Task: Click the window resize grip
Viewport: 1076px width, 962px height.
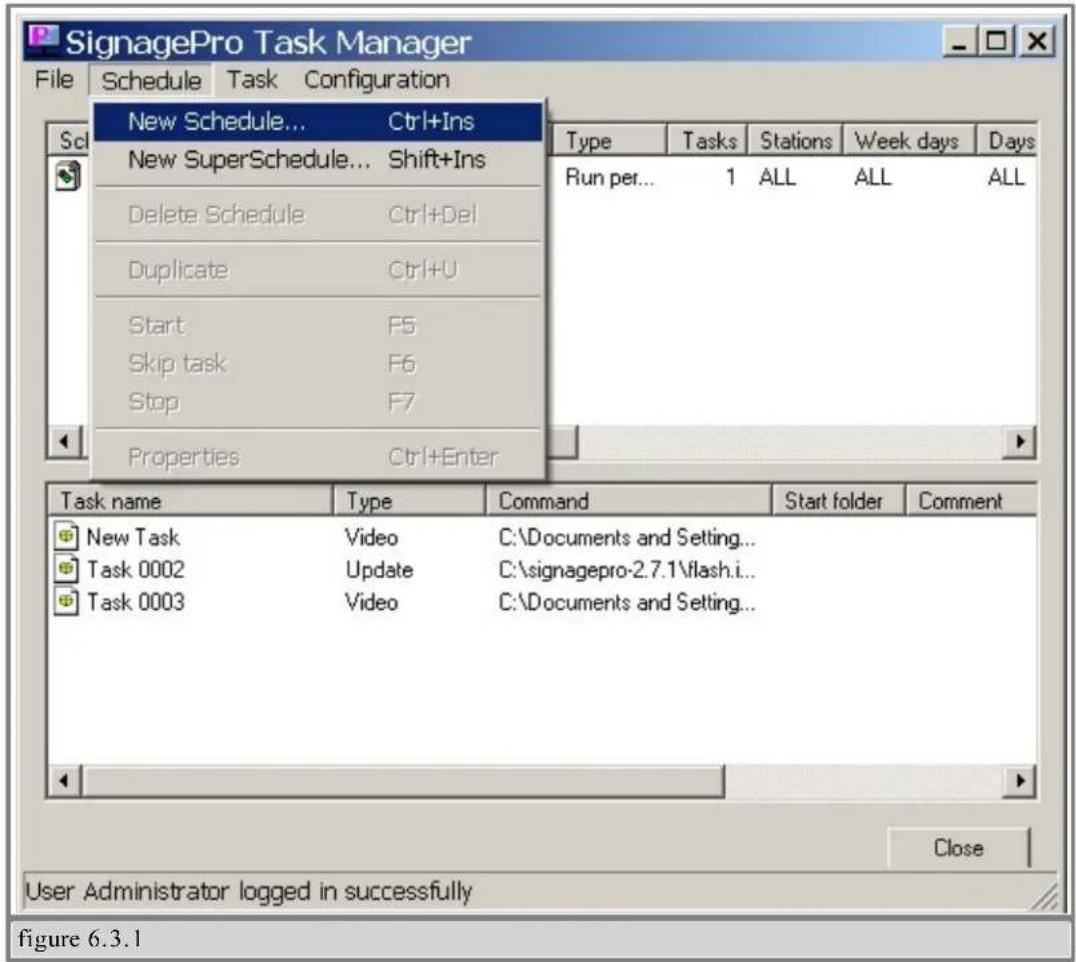Action: 1045,897
